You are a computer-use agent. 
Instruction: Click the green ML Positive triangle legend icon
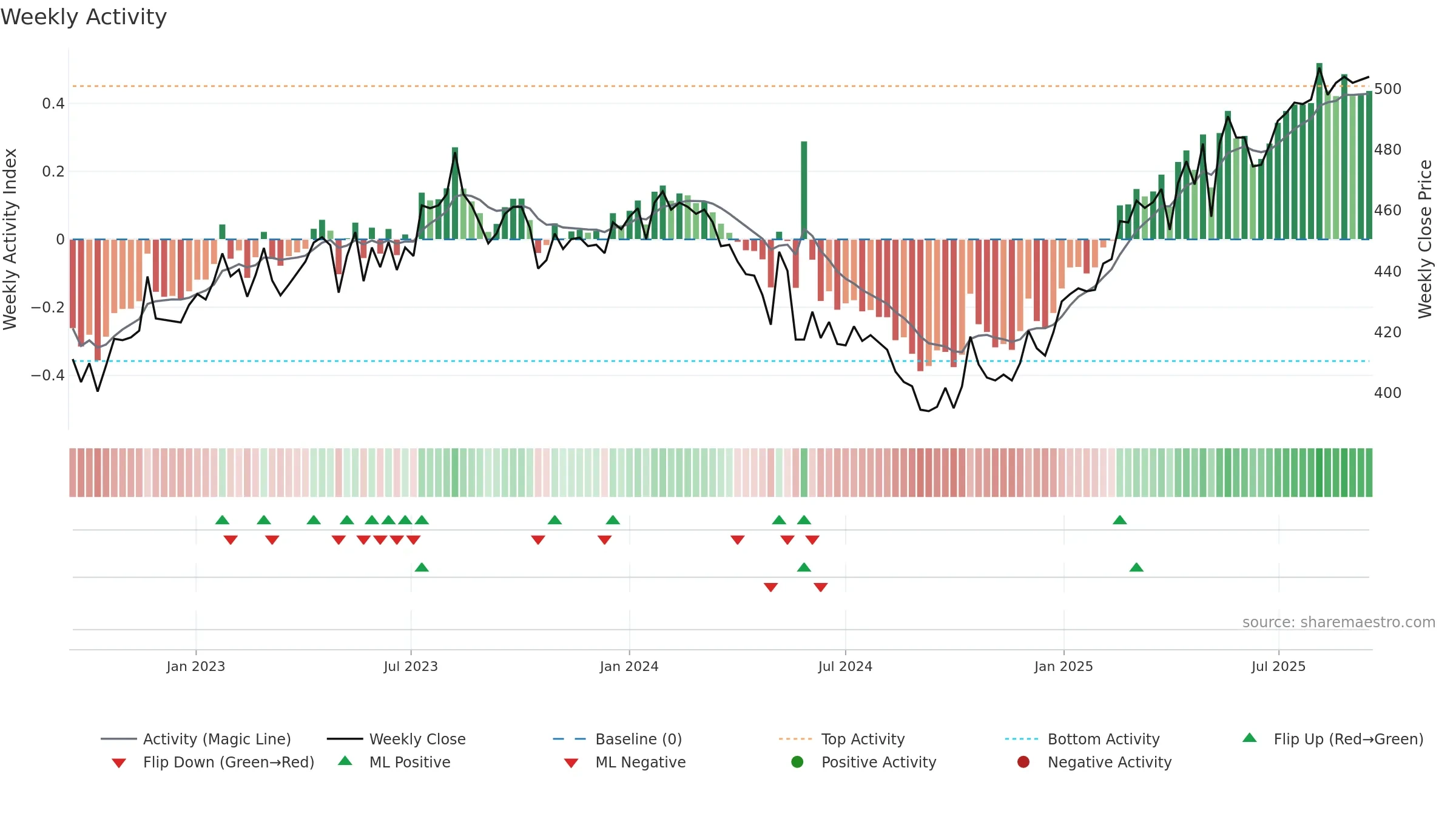pyautogui.click(x=345, y=761)
